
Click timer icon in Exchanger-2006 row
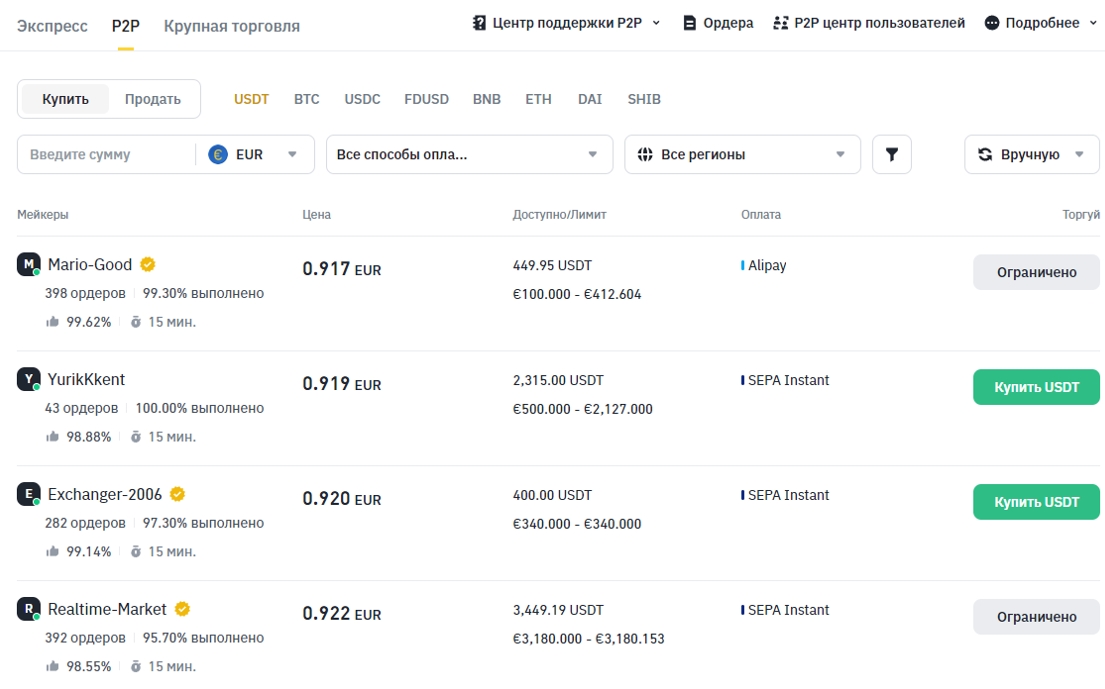tap(136, 552)
